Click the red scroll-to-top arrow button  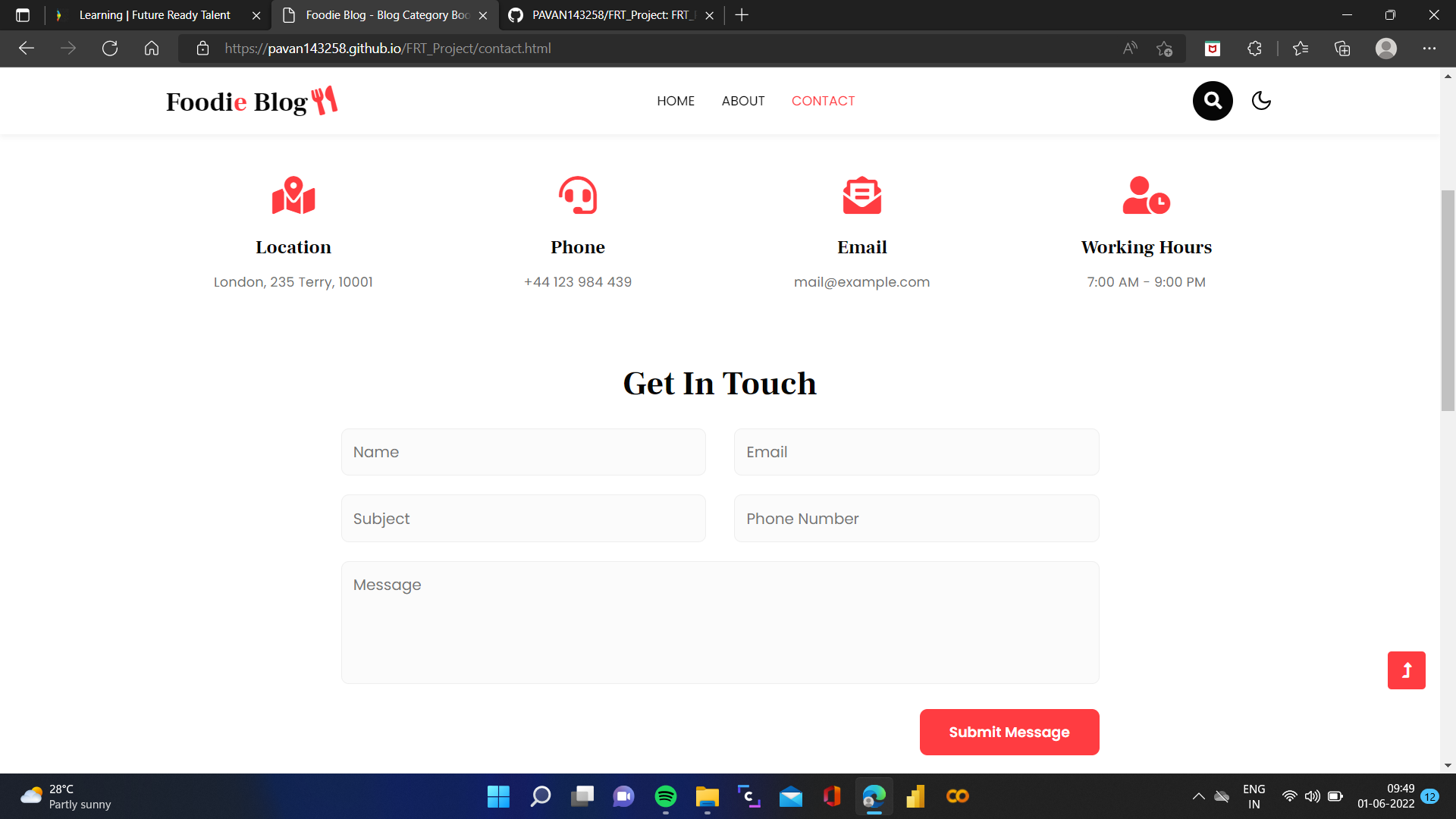coord(1407,670)
